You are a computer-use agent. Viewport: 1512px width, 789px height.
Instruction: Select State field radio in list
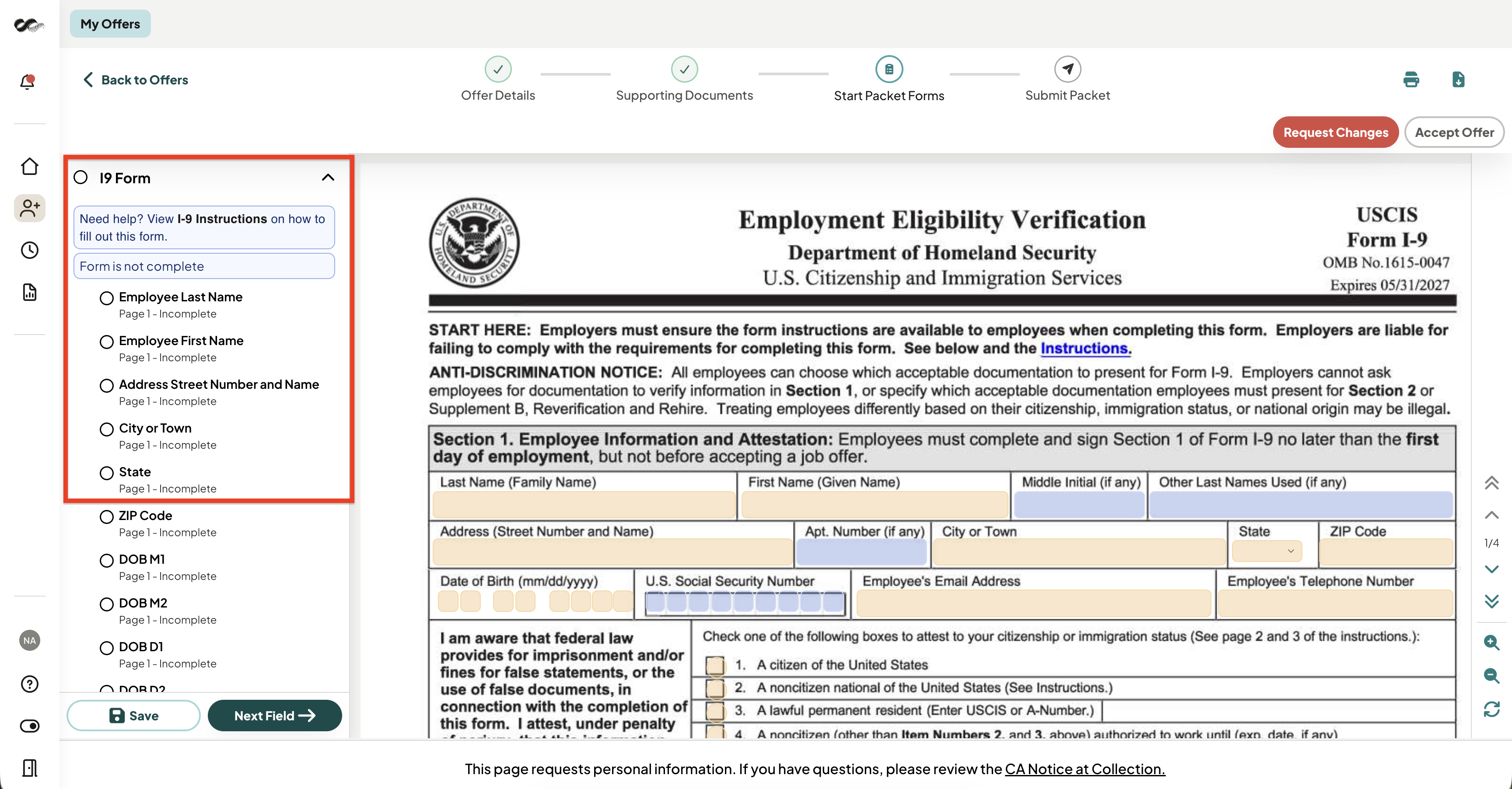click(x=106, y=473)
